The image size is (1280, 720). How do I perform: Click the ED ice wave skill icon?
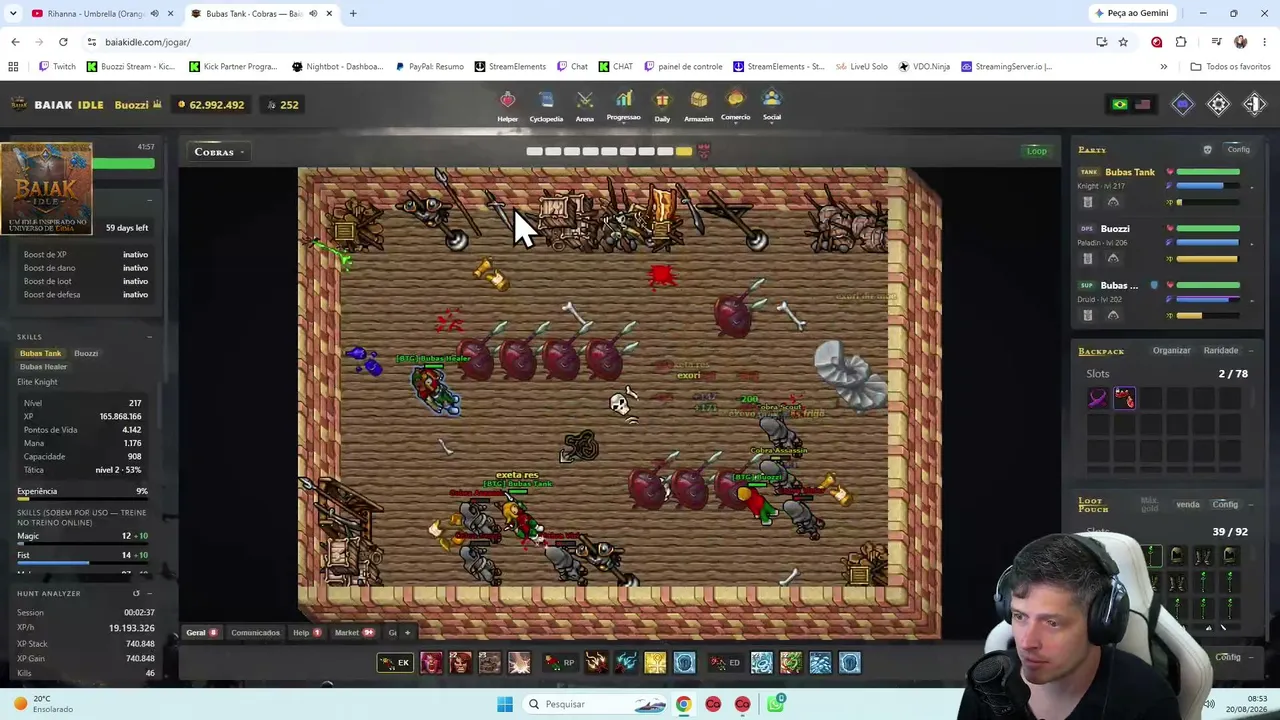pos(820,662)
